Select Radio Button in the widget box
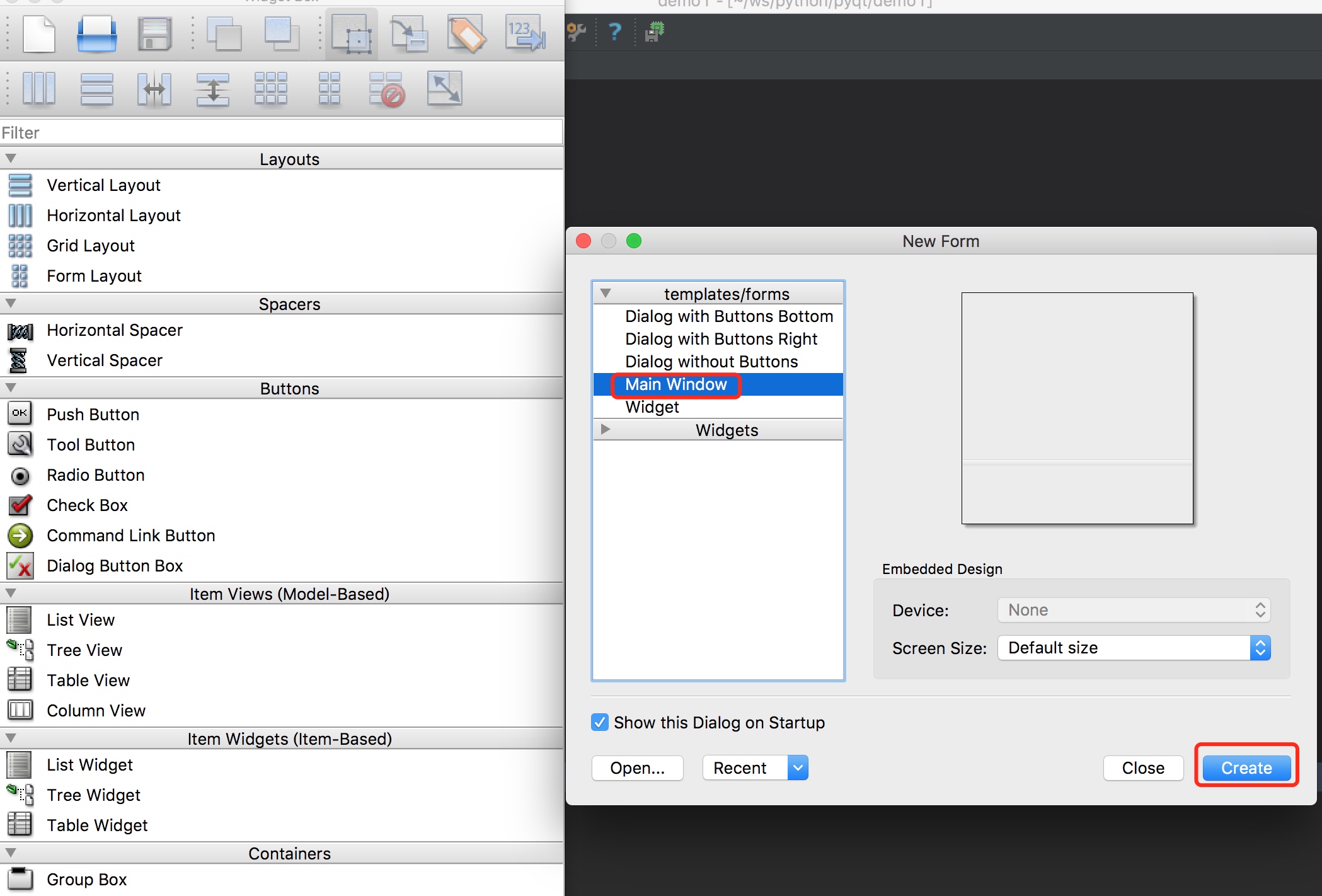This screenshot has width=1322, height=896. pos(96,475)
